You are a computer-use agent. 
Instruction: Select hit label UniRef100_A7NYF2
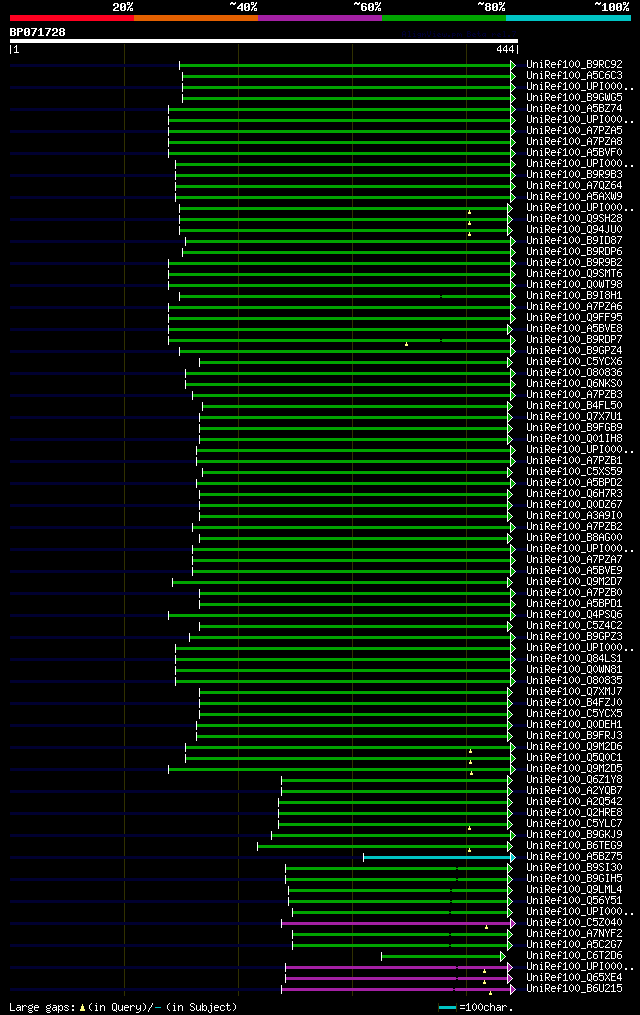coord(574,934)
